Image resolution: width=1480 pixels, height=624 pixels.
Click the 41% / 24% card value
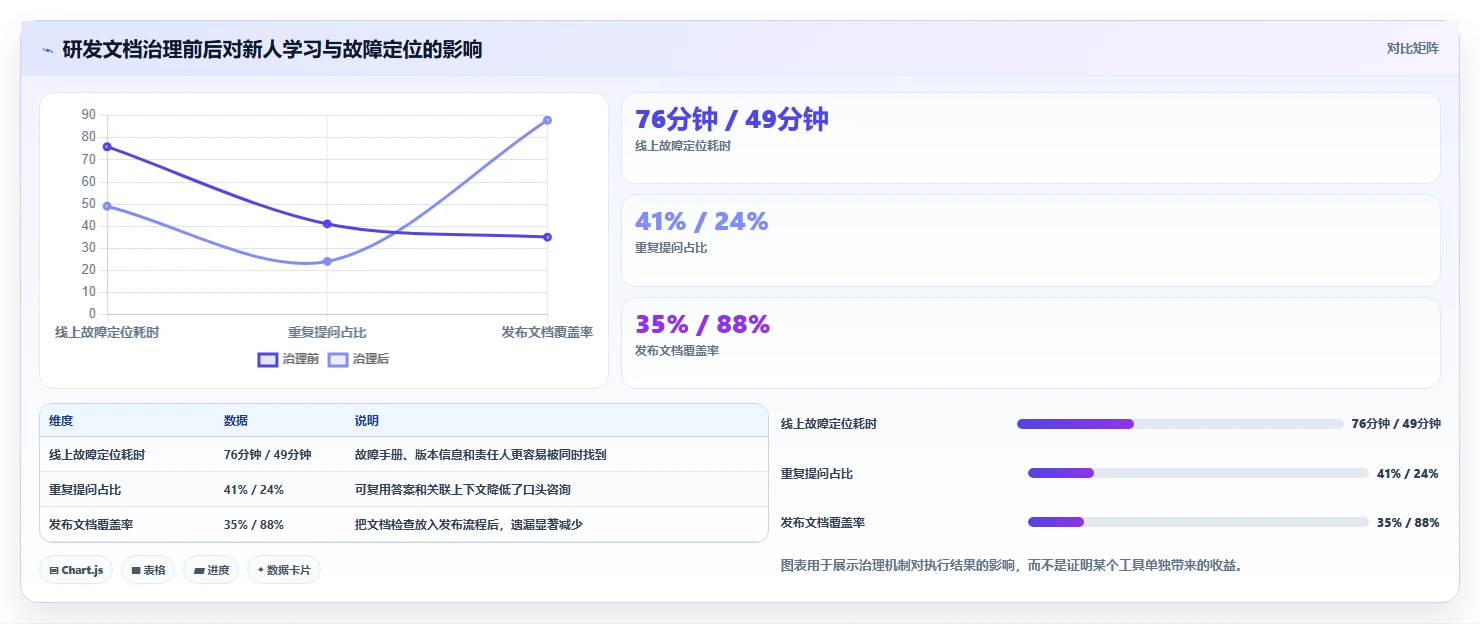coord(702,222)
